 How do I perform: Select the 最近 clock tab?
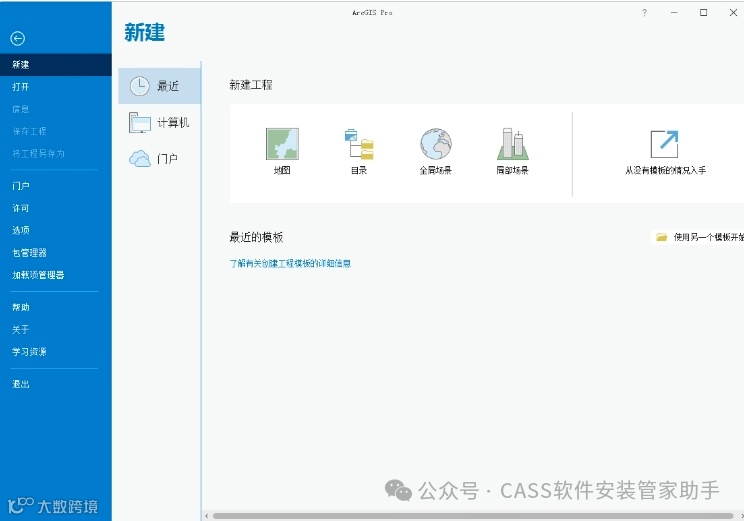[x=160, y=86]
